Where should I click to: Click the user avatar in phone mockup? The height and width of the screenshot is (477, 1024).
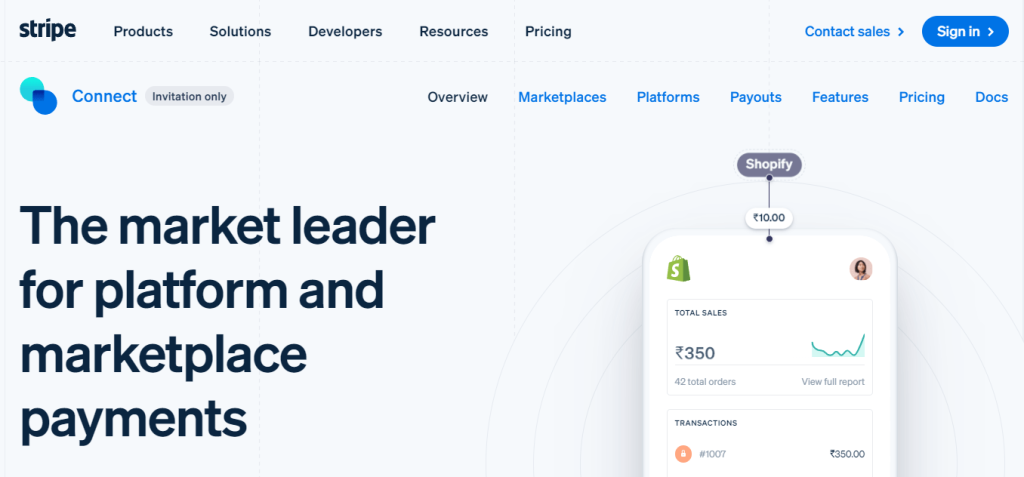861,269
